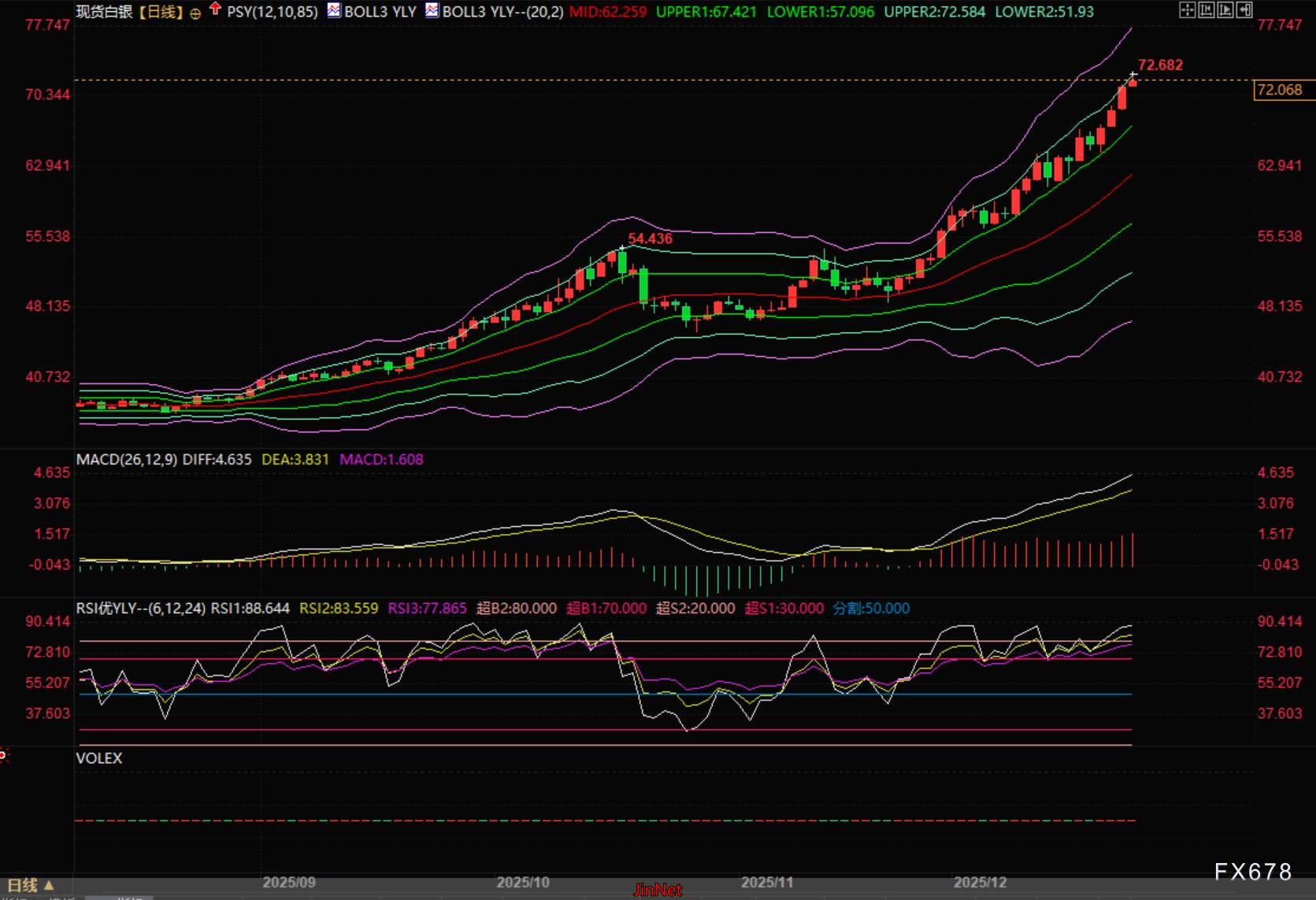1316x900 pixels.
Task: Click the chart icon before BOLL3 YLY
Action: (x=334, y=10)
